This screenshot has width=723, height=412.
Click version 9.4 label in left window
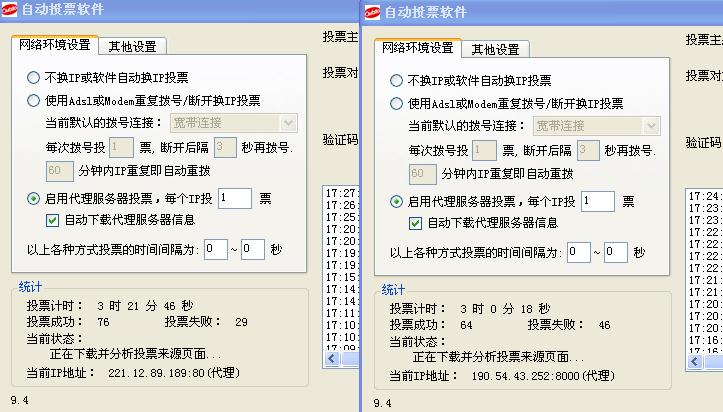(19, 400)
